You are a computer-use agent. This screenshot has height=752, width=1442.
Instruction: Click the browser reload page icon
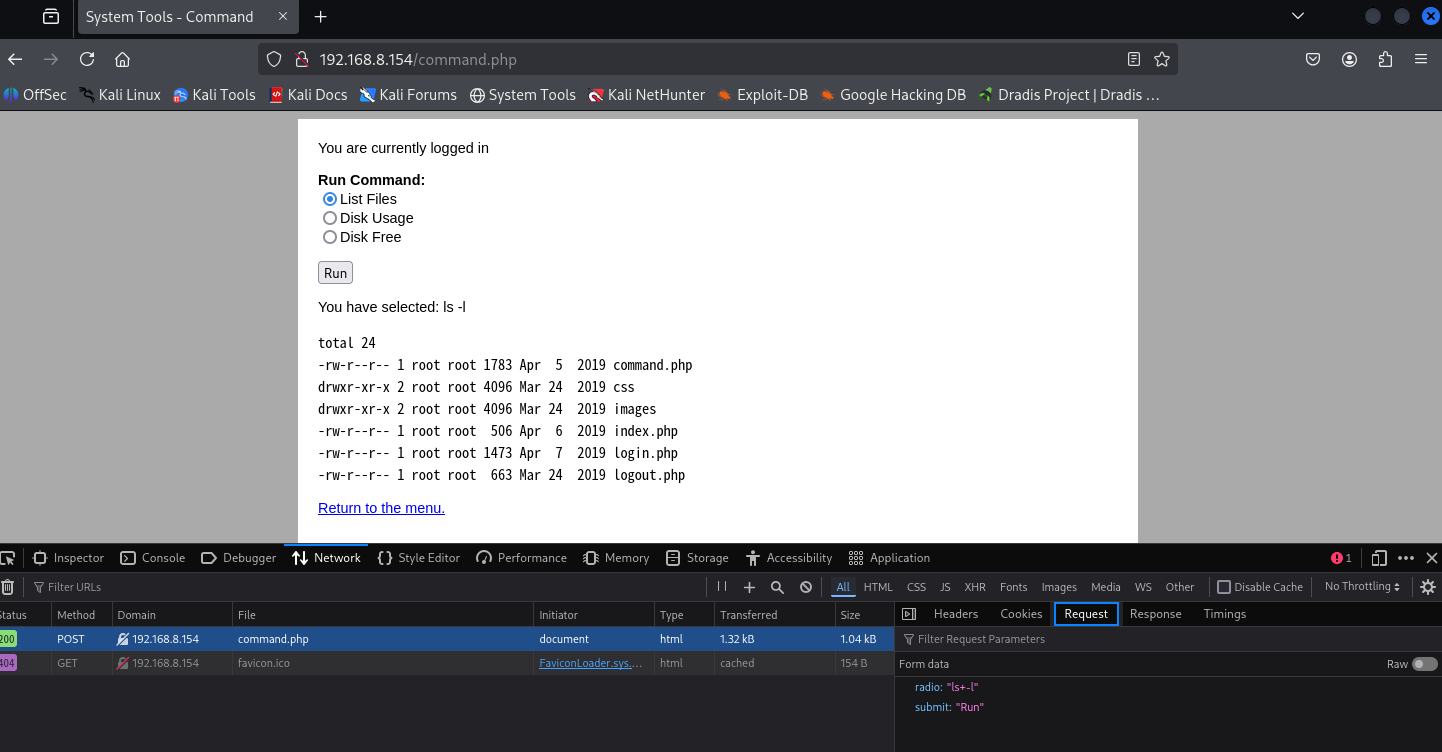point(87,59)
